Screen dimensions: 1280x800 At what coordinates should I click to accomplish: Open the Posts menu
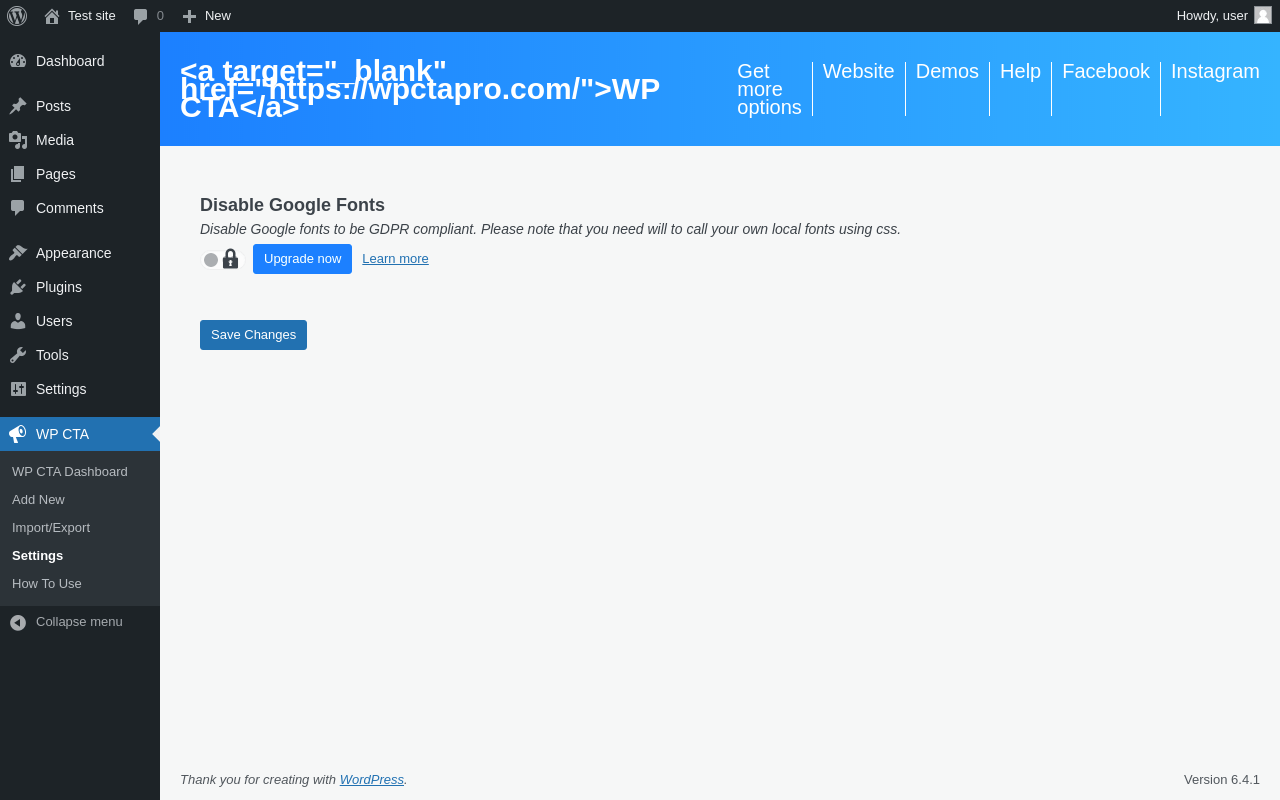click(53, 106)
